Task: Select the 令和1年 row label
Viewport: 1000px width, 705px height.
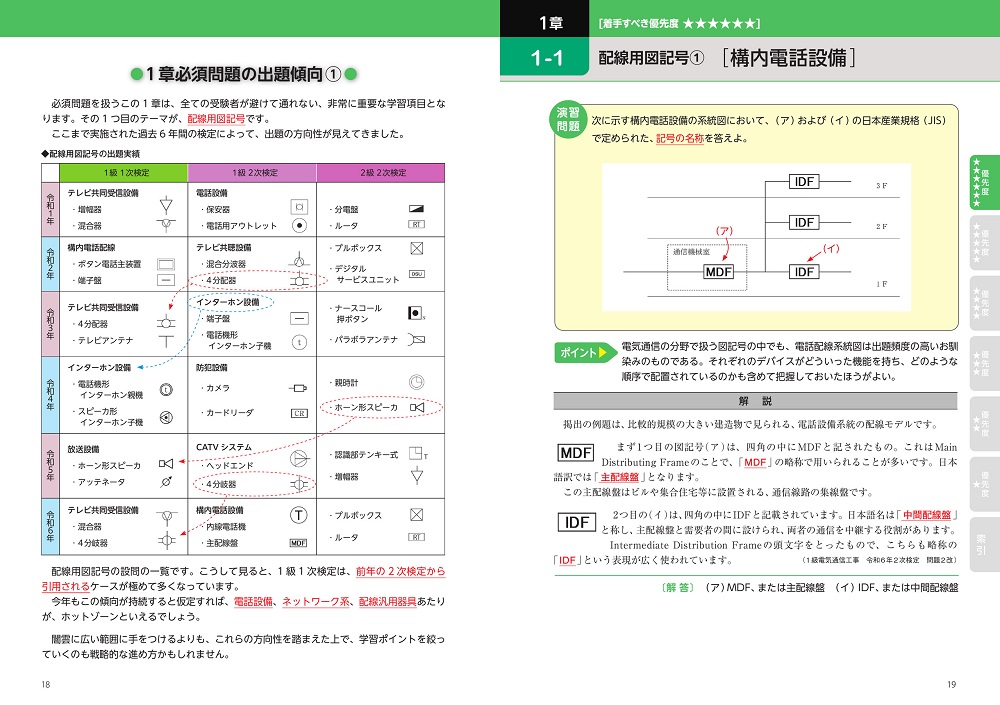Action: (x=50, y=209)
